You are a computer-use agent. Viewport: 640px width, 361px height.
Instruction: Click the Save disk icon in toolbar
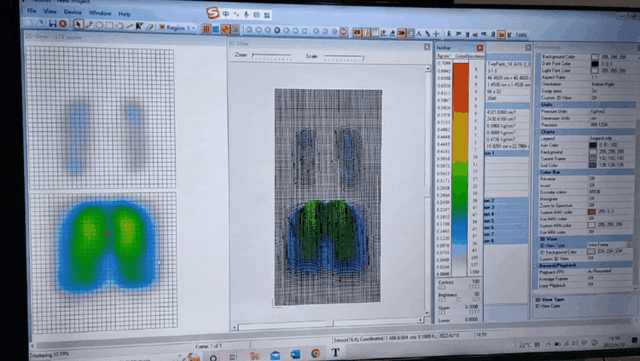tap(53, 24)
